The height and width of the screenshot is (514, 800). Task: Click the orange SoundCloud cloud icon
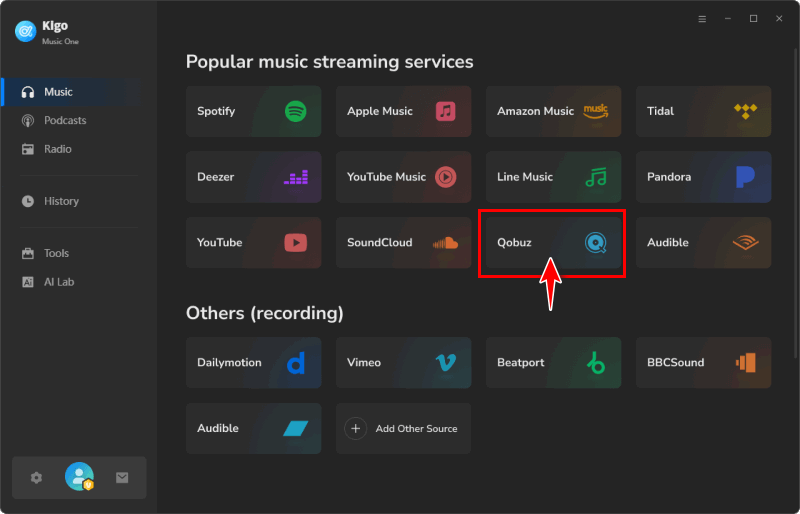(x=445, y=243)
